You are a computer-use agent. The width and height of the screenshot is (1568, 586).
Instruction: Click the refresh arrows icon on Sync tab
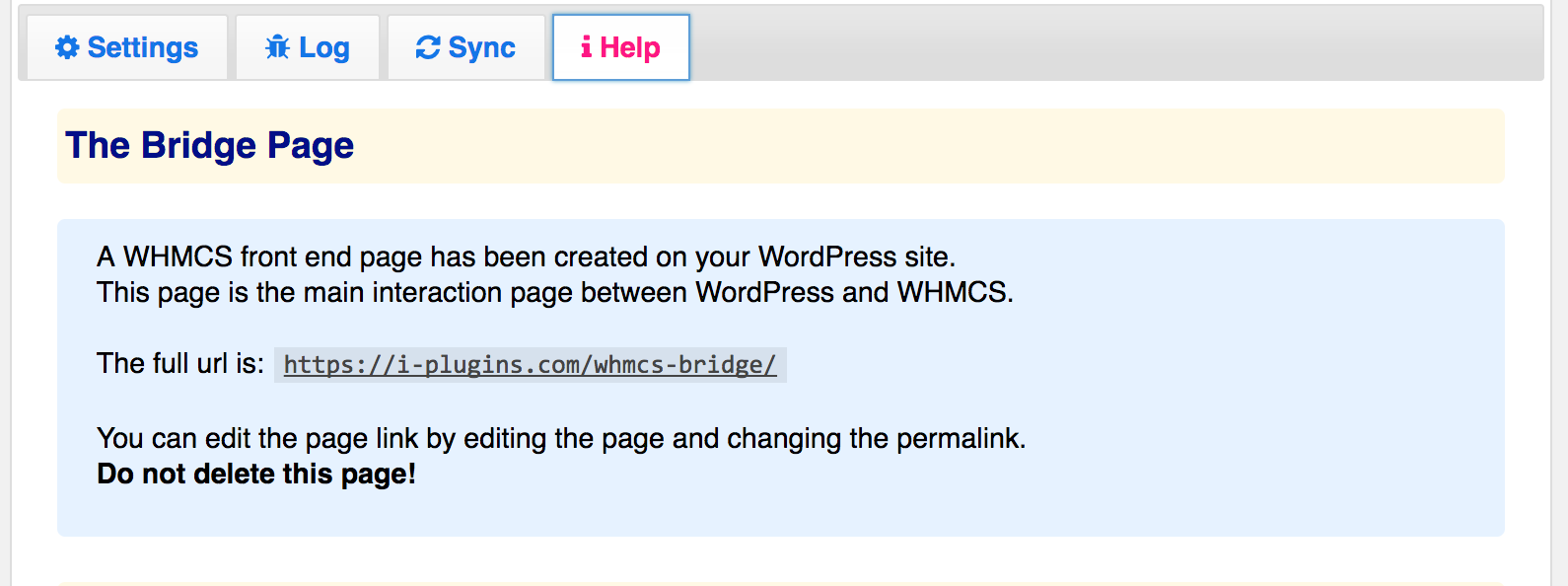point(428,47)
